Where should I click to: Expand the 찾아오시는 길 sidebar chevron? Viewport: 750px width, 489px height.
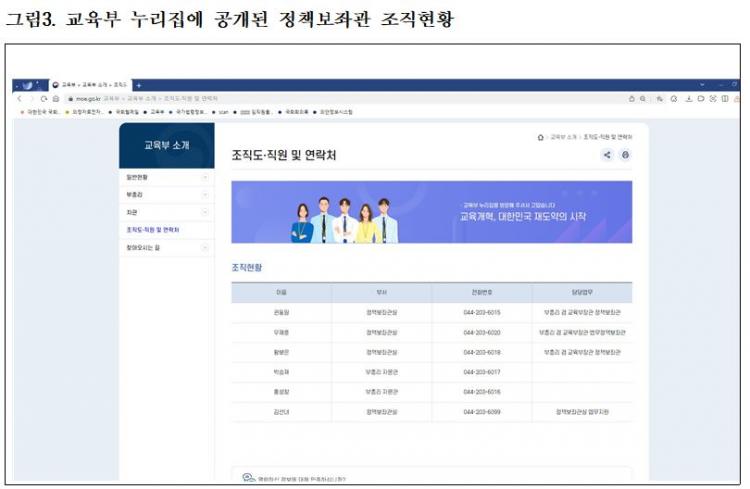pyautogui.click(x=205, y=248)
